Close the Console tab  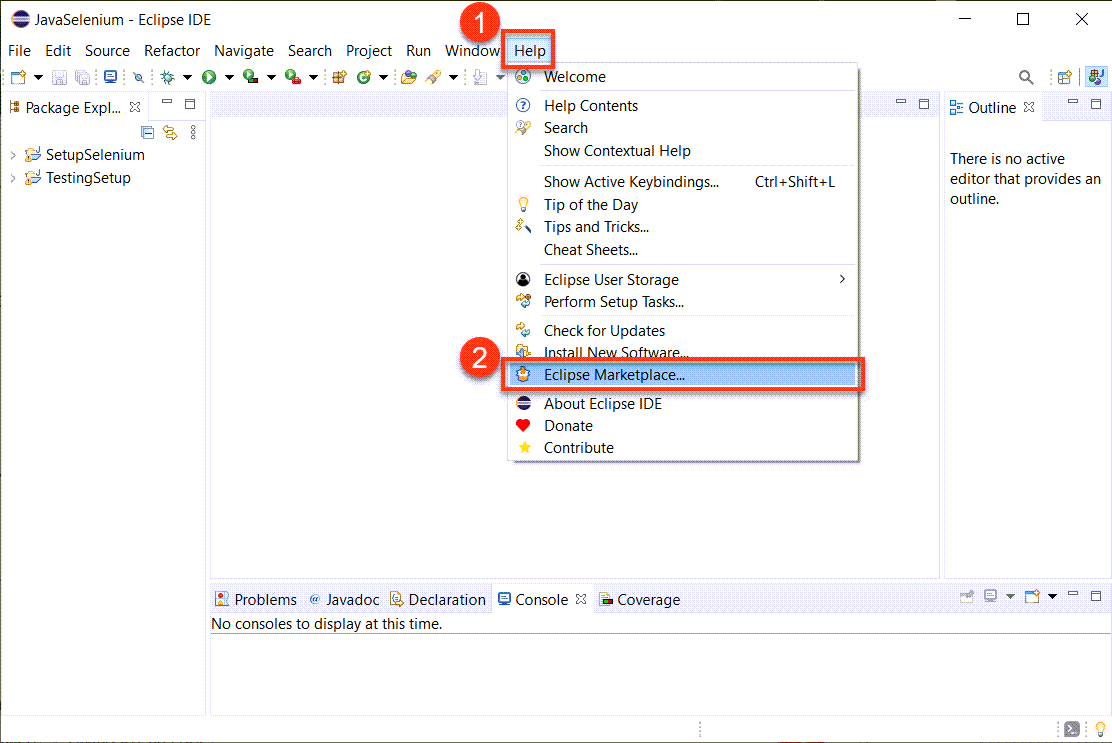point(581,599)
